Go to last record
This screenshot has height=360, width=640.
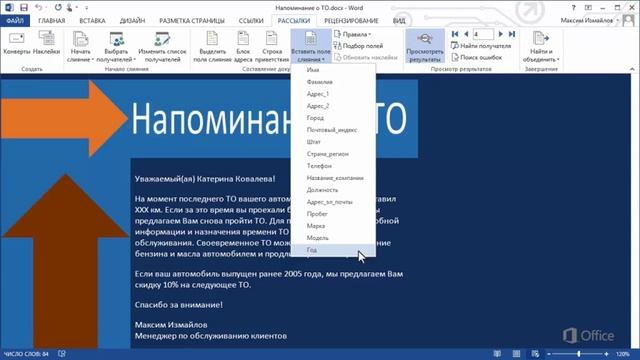click(x=511, y=34)
